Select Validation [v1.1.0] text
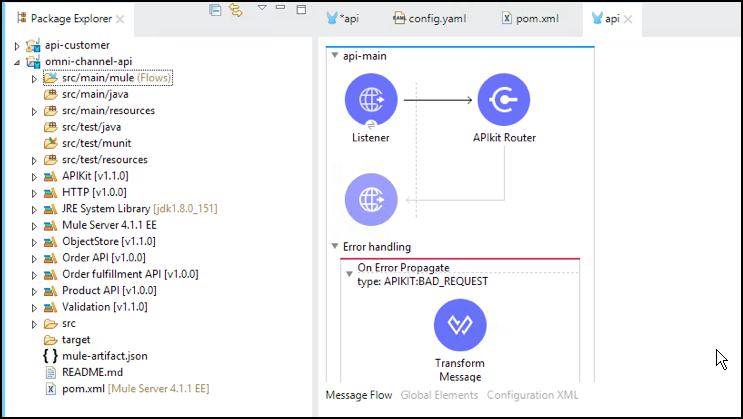 click(x=105, y=307)
